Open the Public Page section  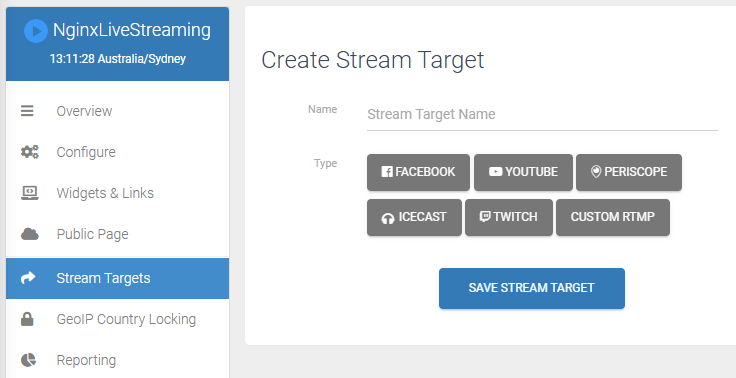tap(117, 234)
